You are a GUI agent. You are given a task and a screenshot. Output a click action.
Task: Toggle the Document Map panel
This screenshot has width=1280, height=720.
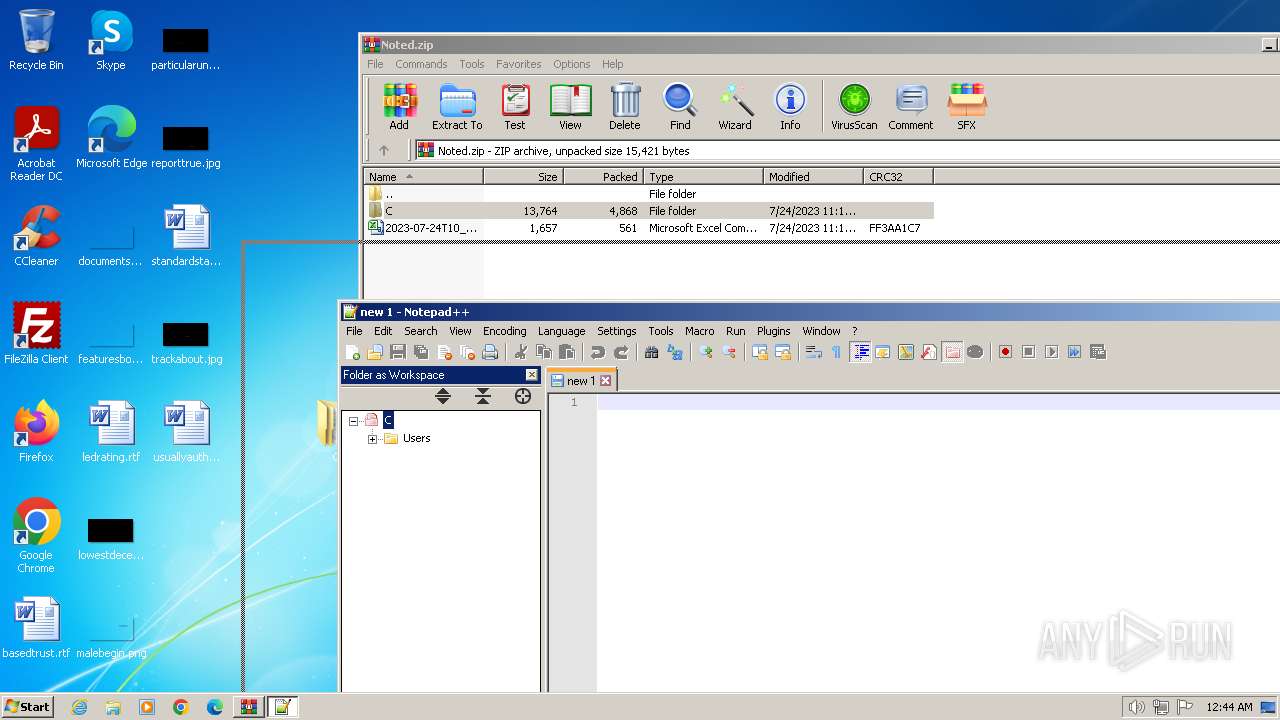(905, 352)
